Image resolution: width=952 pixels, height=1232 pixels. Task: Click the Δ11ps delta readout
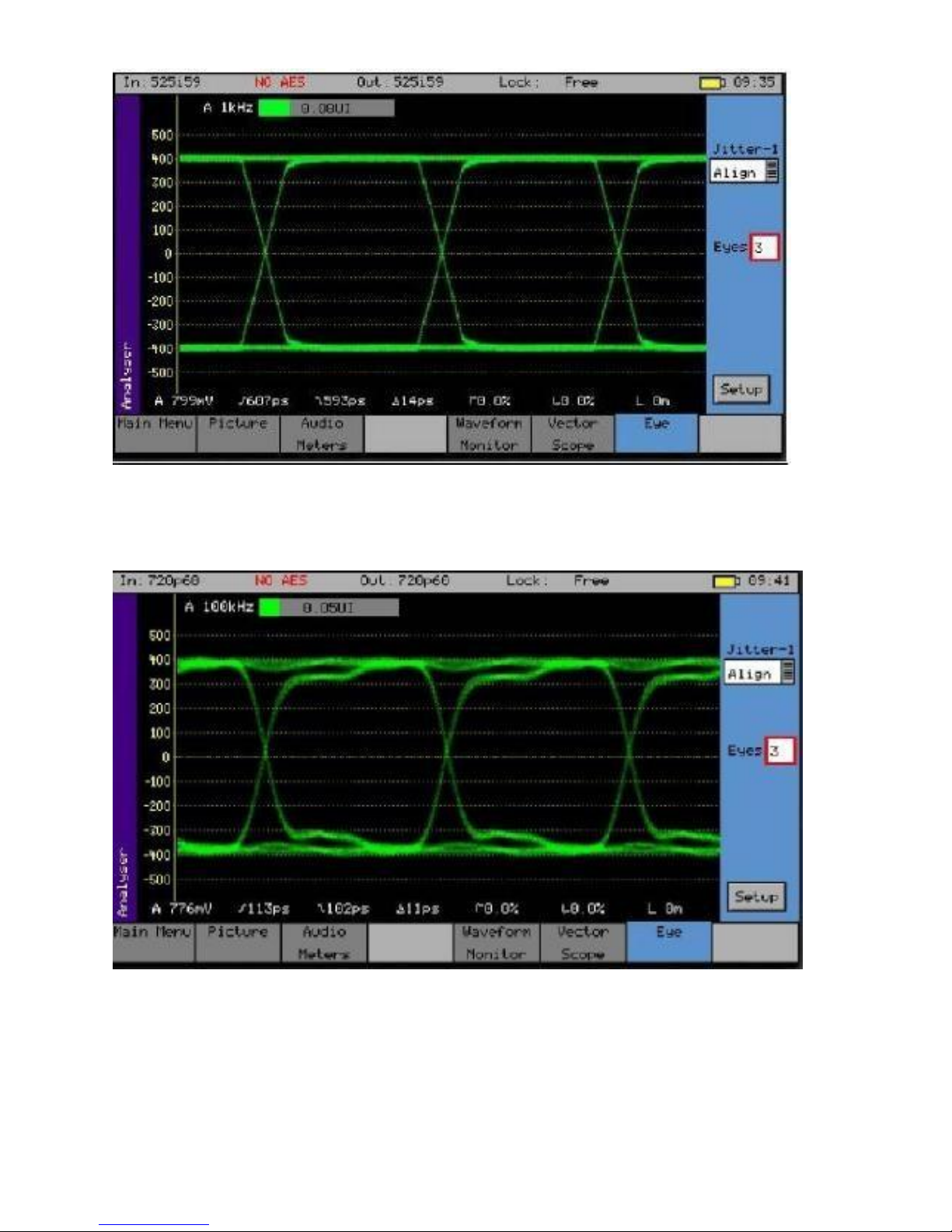(x=417, y=909)
